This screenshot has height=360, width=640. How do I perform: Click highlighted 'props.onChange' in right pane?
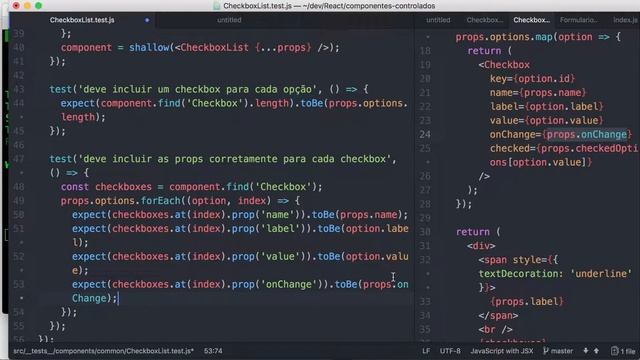[x=587, y=134]
